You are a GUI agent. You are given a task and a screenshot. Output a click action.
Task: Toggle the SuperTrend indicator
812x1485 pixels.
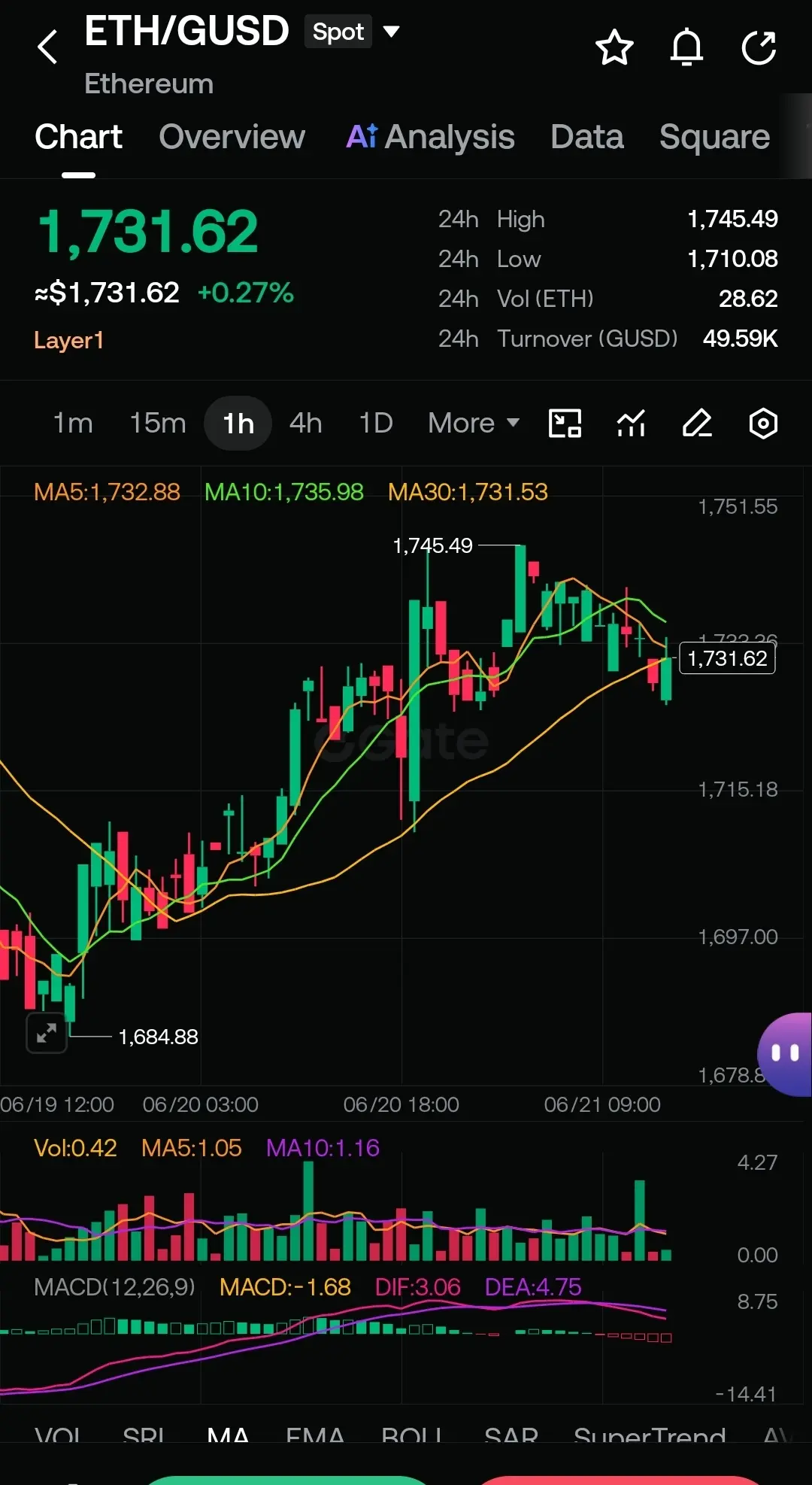650,1435
